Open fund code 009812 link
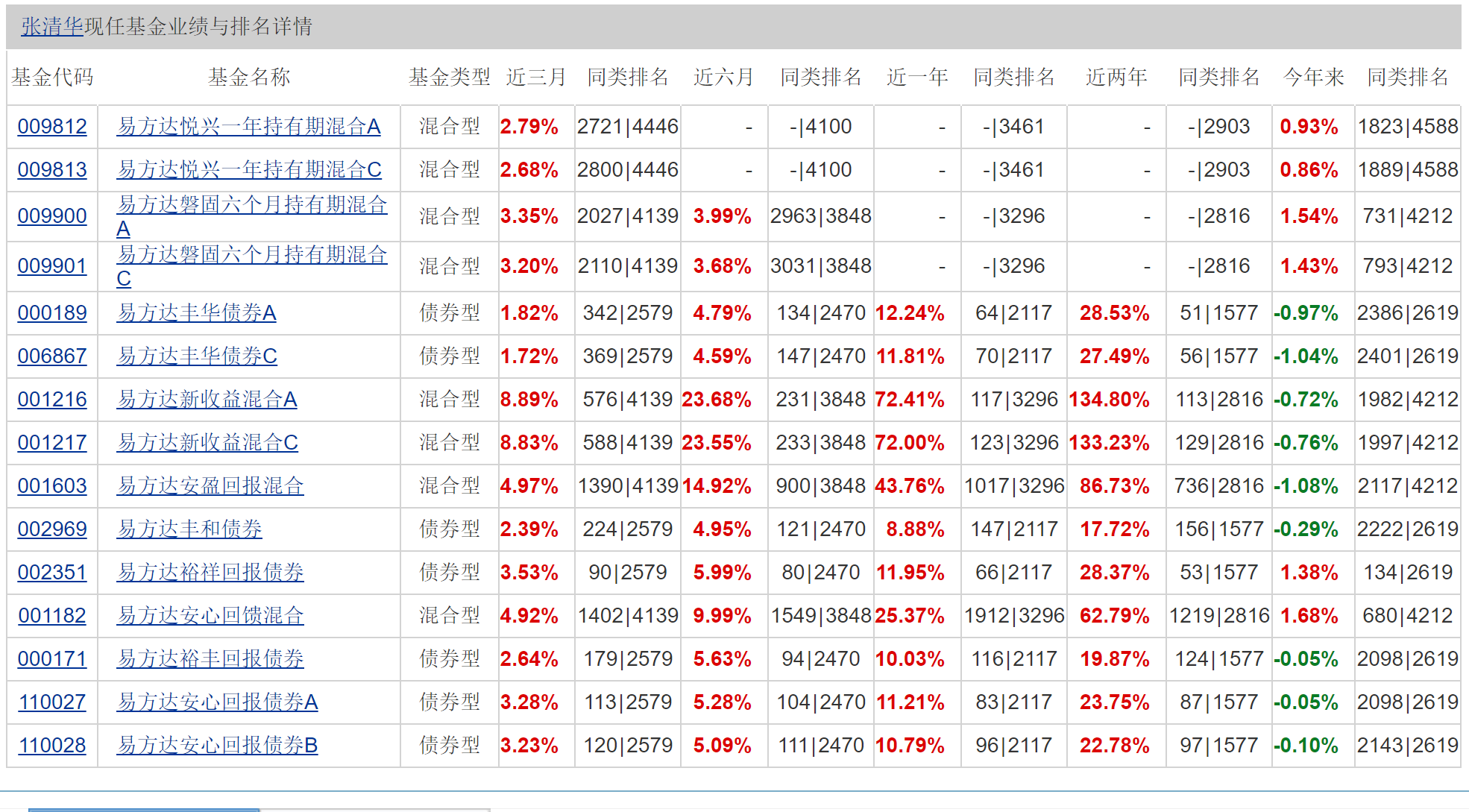Screen dimensions: 1469x812 coord(52,127)
